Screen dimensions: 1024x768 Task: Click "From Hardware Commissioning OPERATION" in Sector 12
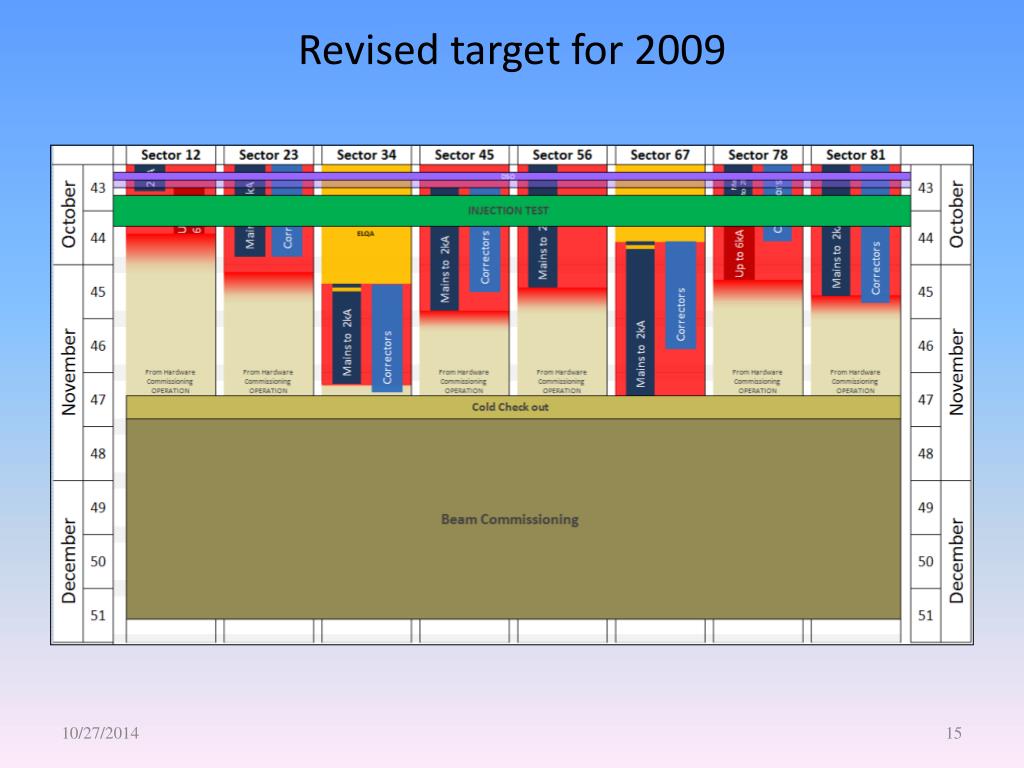coord(170,381)
